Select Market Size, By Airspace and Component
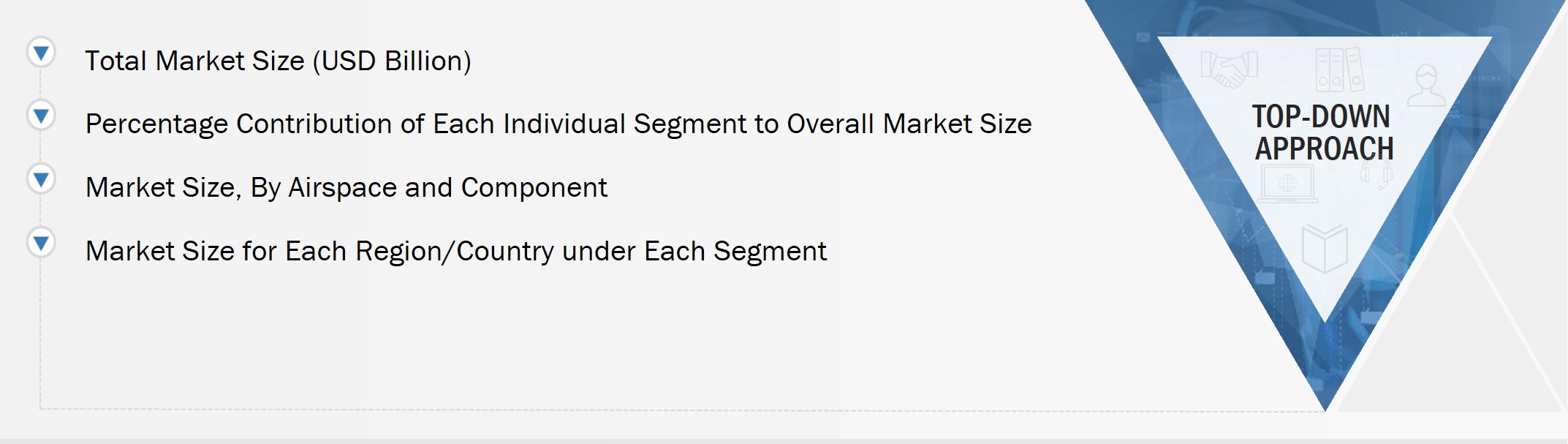The image size is (1568, 444). click(x=346, y=188)
